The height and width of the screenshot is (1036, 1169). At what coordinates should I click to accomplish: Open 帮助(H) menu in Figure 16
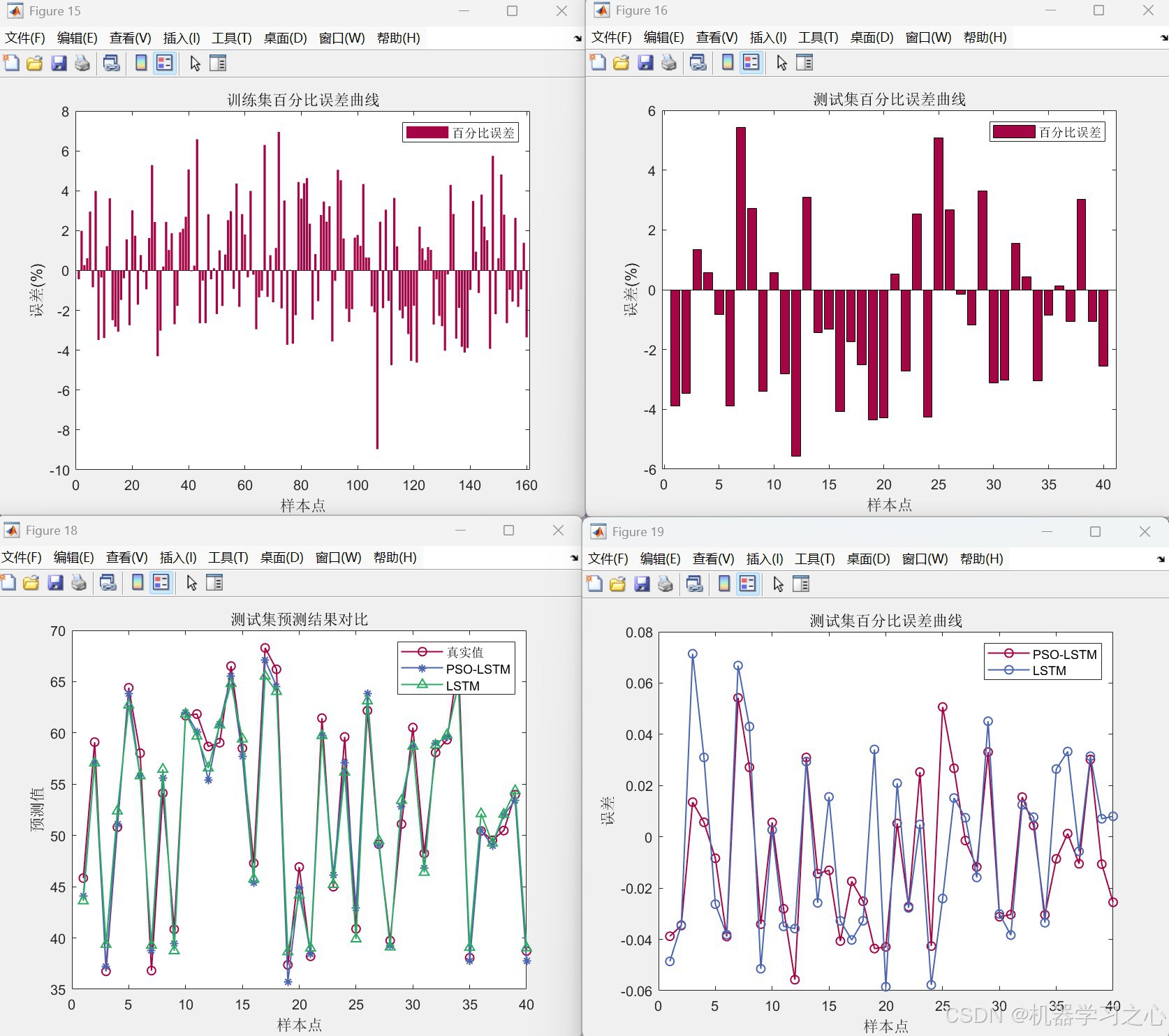985,38
